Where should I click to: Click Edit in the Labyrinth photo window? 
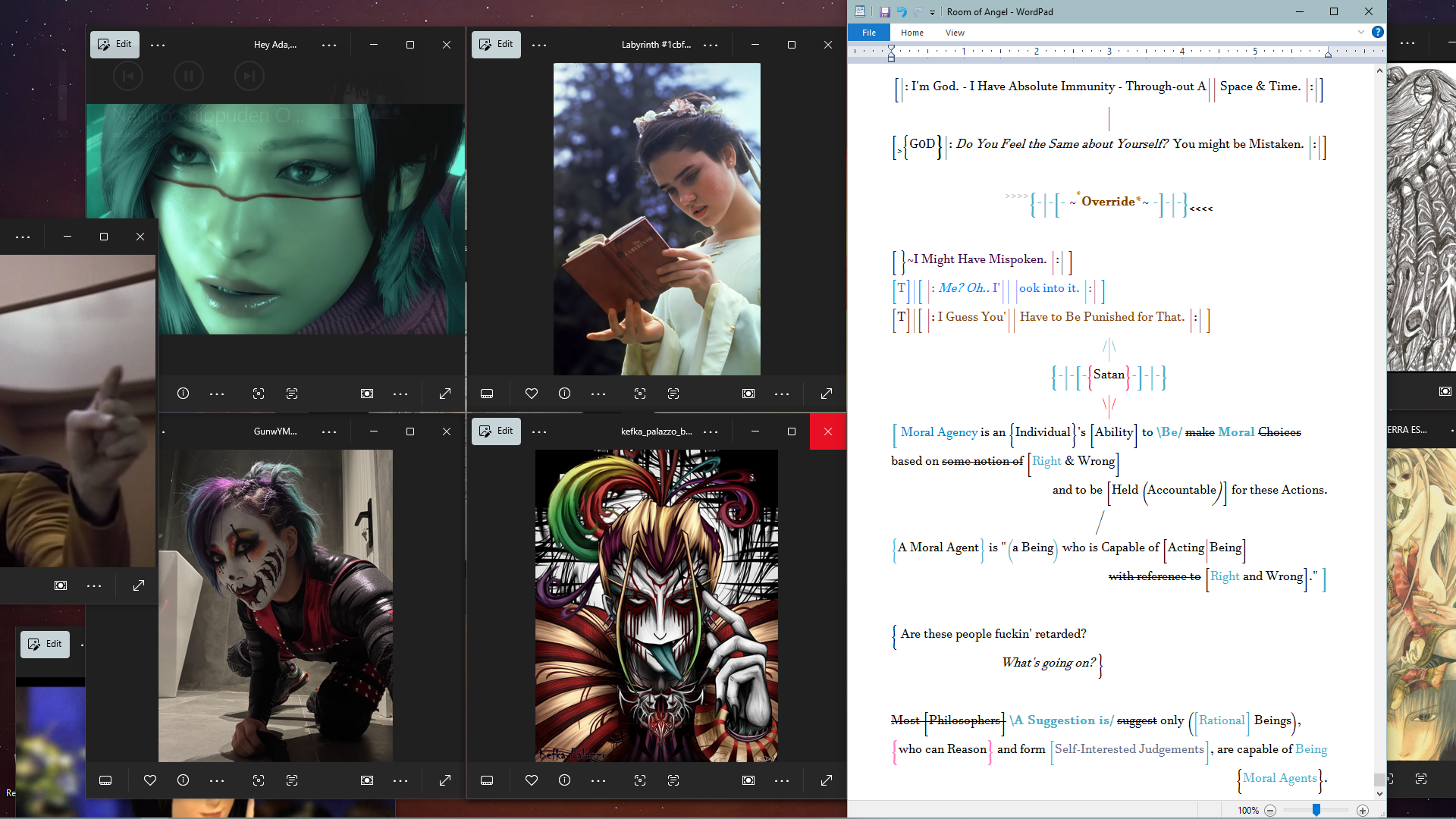(x=496, y=44)
